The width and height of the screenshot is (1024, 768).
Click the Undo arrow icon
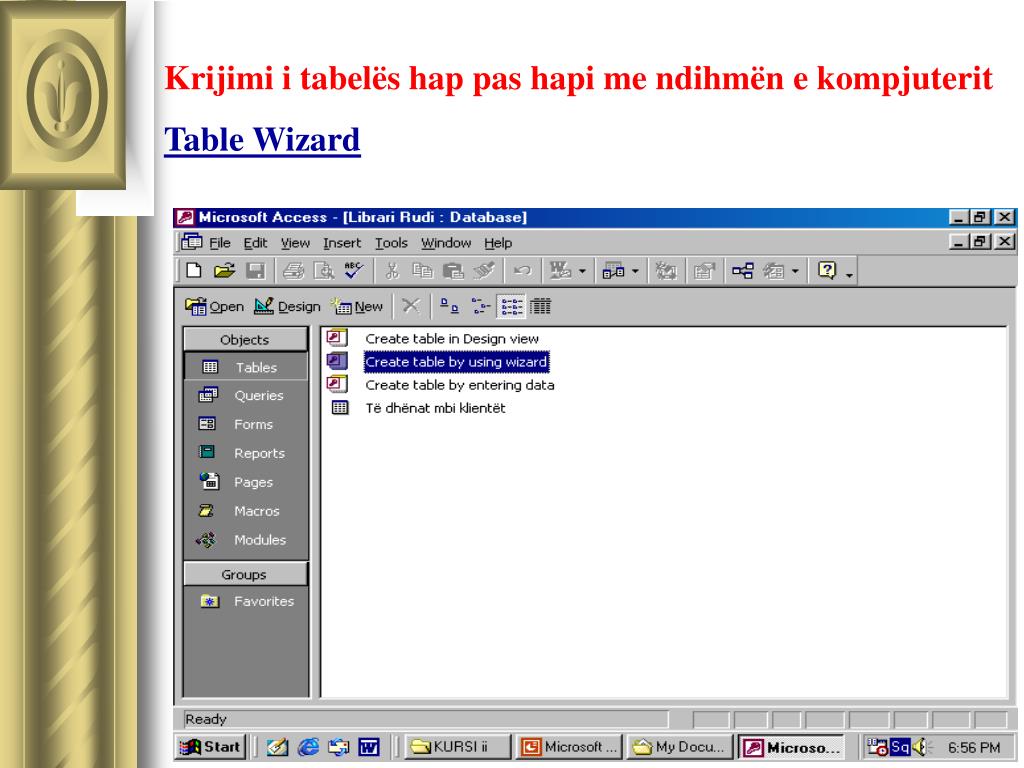(522, 270)
